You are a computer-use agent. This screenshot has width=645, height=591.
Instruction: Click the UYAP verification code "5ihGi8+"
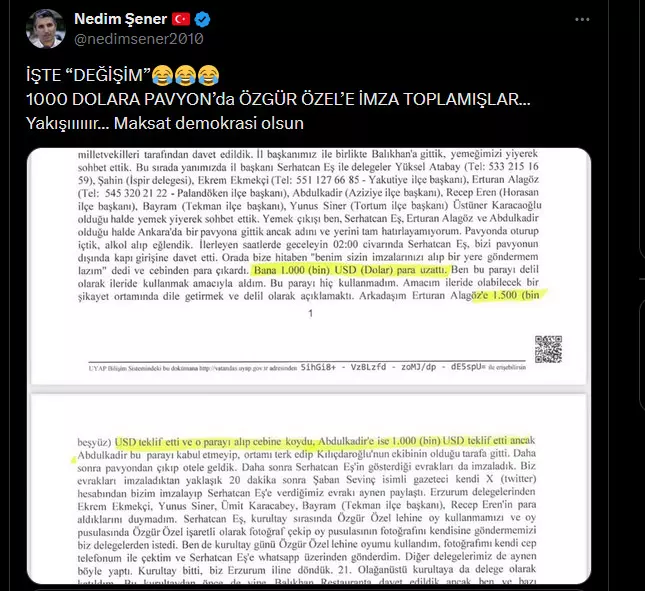click(318, 367)
